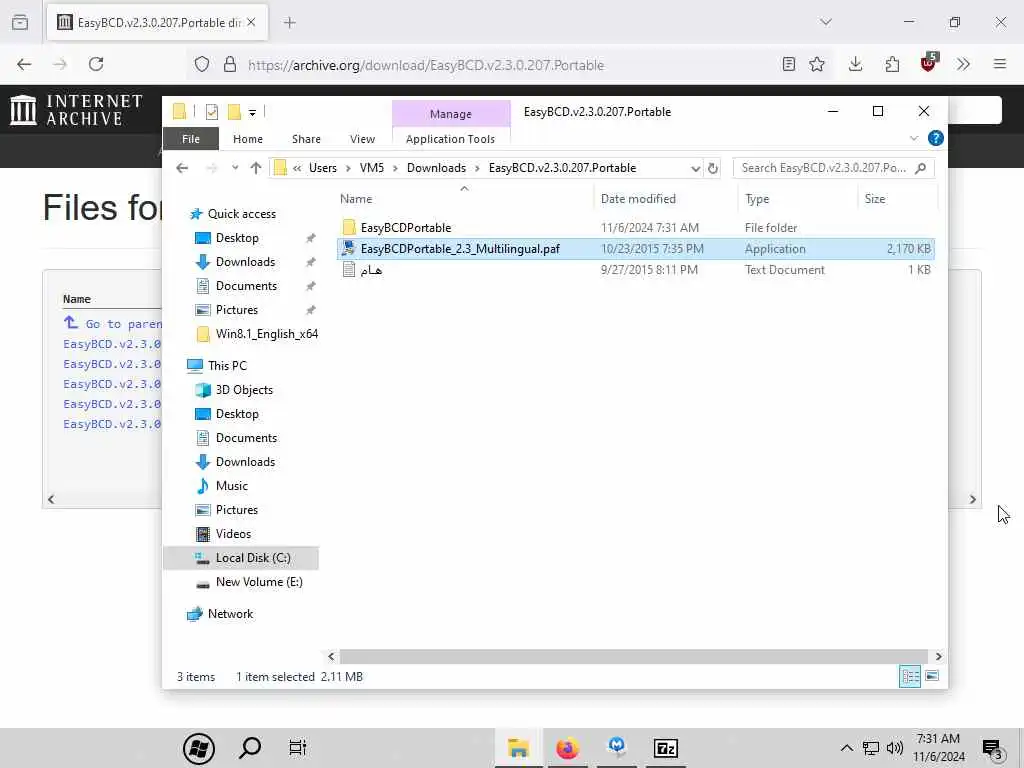
Task: Click tracking protection shield in address bar
Action: 202,64
